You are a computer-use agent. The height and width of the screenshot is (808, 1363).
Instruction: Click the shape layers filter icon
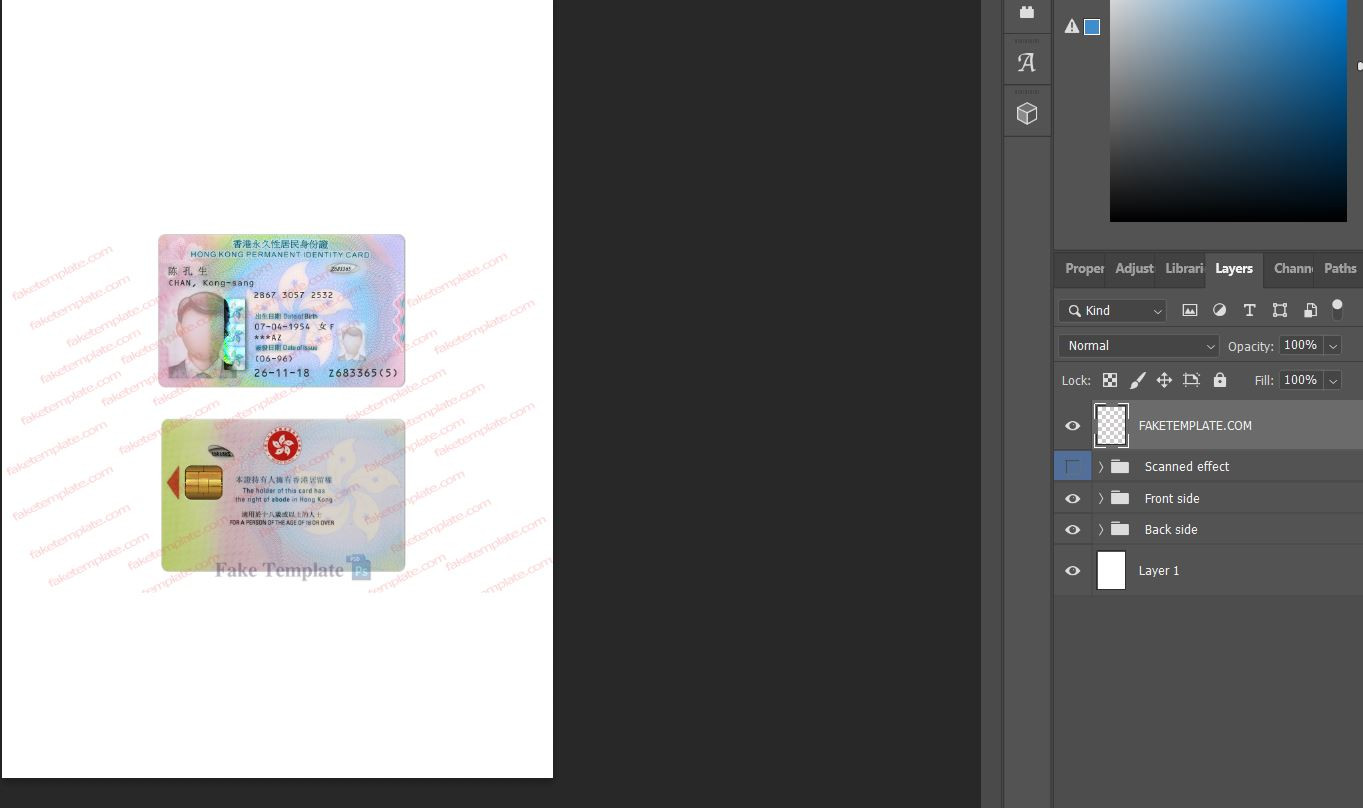[x=1279, y=310]
